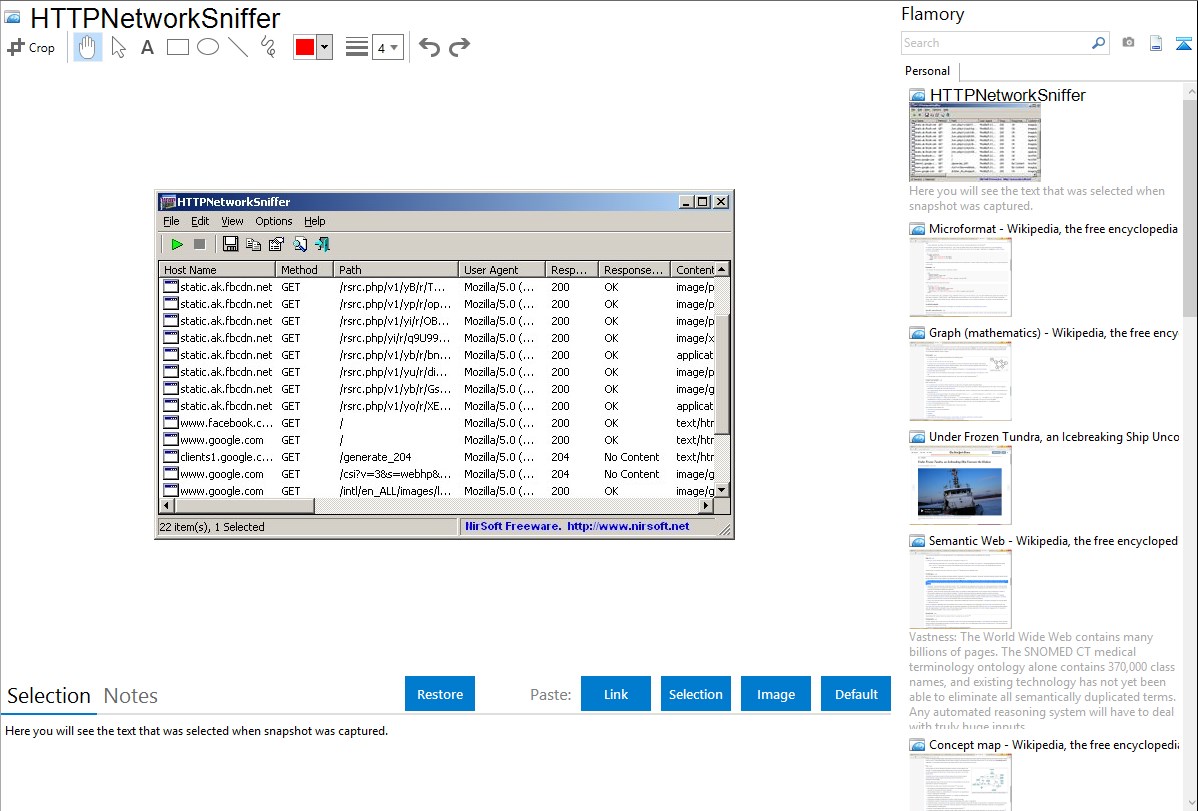This screenshot has height=811, width=1198.
Task: Open the line thickness dropdown showing 4
Action: click(x=388, y=47)
